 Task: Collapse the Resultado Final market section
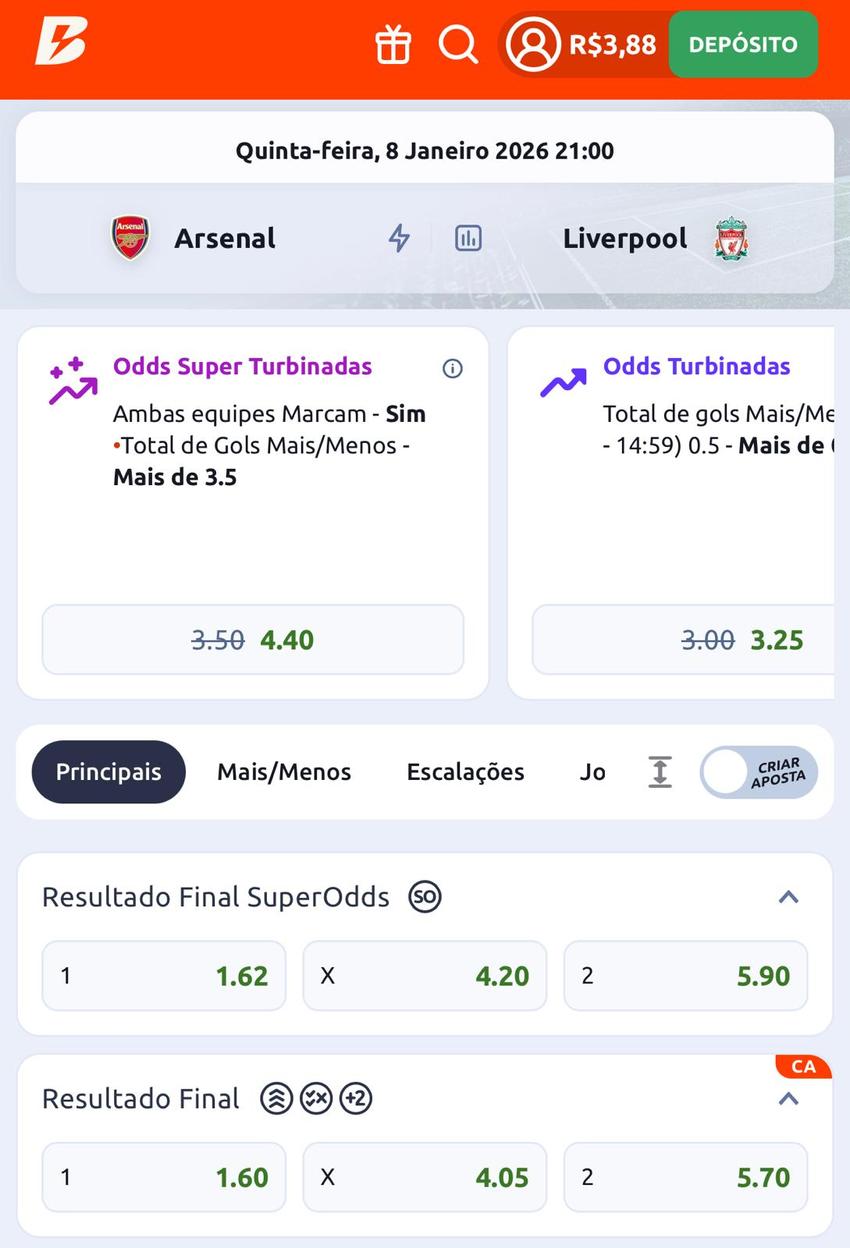click(789, 1098)
